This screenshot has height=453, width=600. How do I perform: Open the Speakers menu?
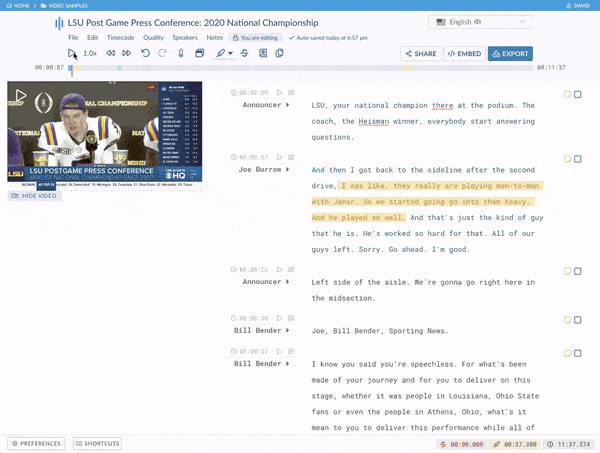coord(184,37)
